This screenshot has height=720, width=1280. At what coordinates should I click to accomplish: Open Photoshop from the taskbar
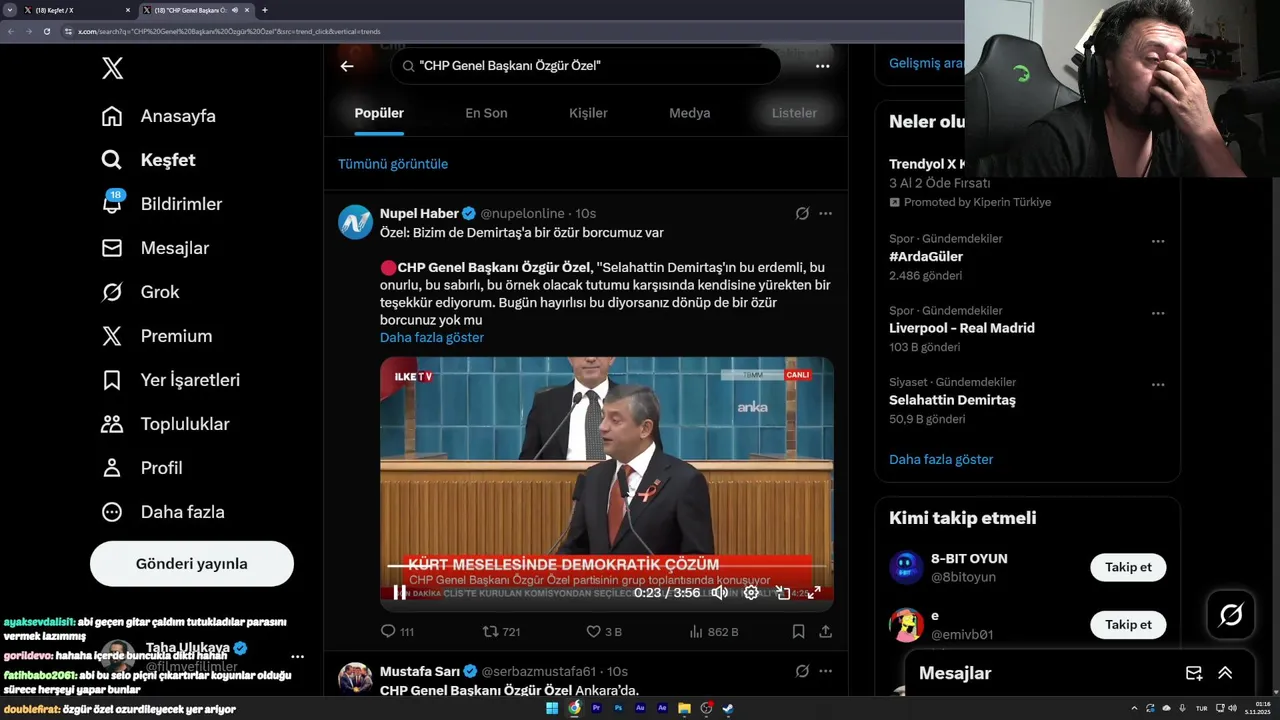pos(619,709)
